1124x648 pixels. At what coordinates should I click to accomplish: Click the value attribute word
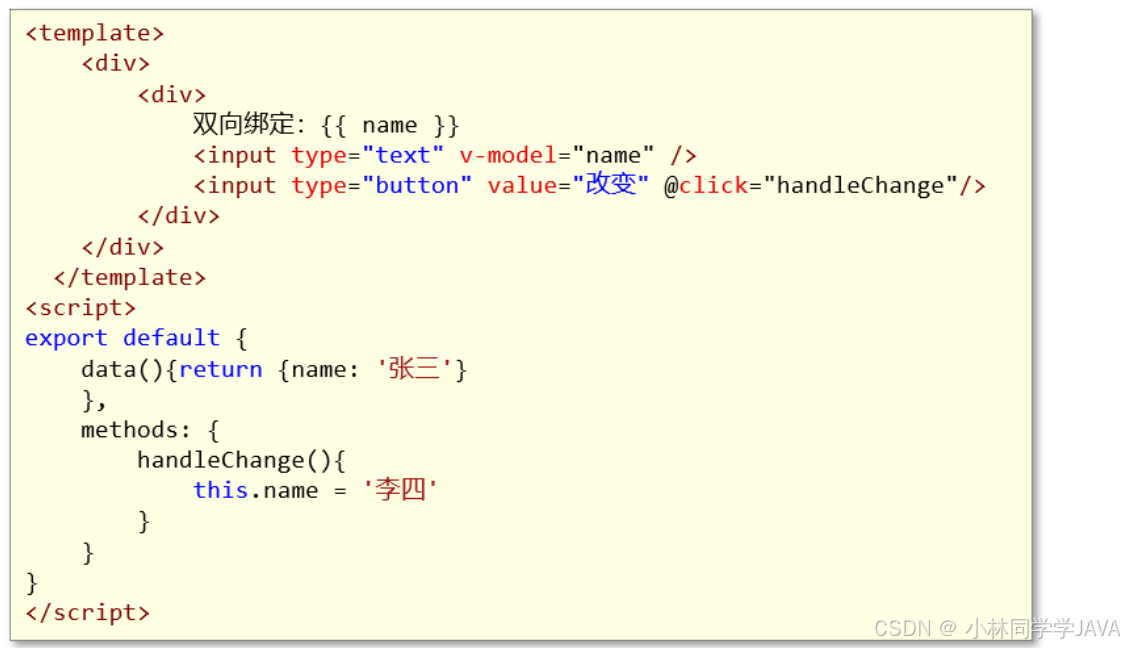[x=522, y=186]
